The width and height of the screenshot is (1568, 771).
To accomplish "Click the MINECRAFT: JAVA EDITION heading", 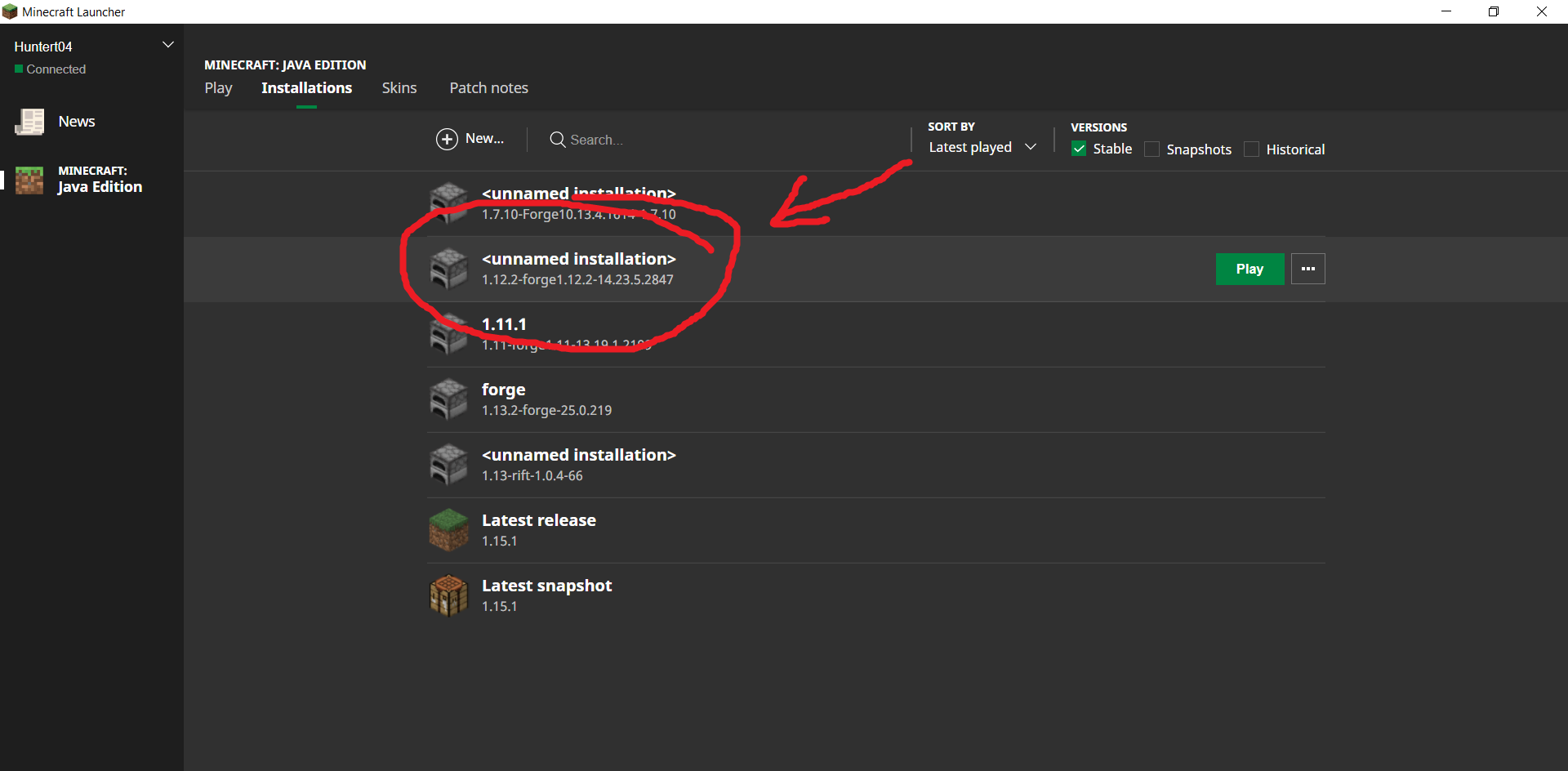I will (285, 65).
